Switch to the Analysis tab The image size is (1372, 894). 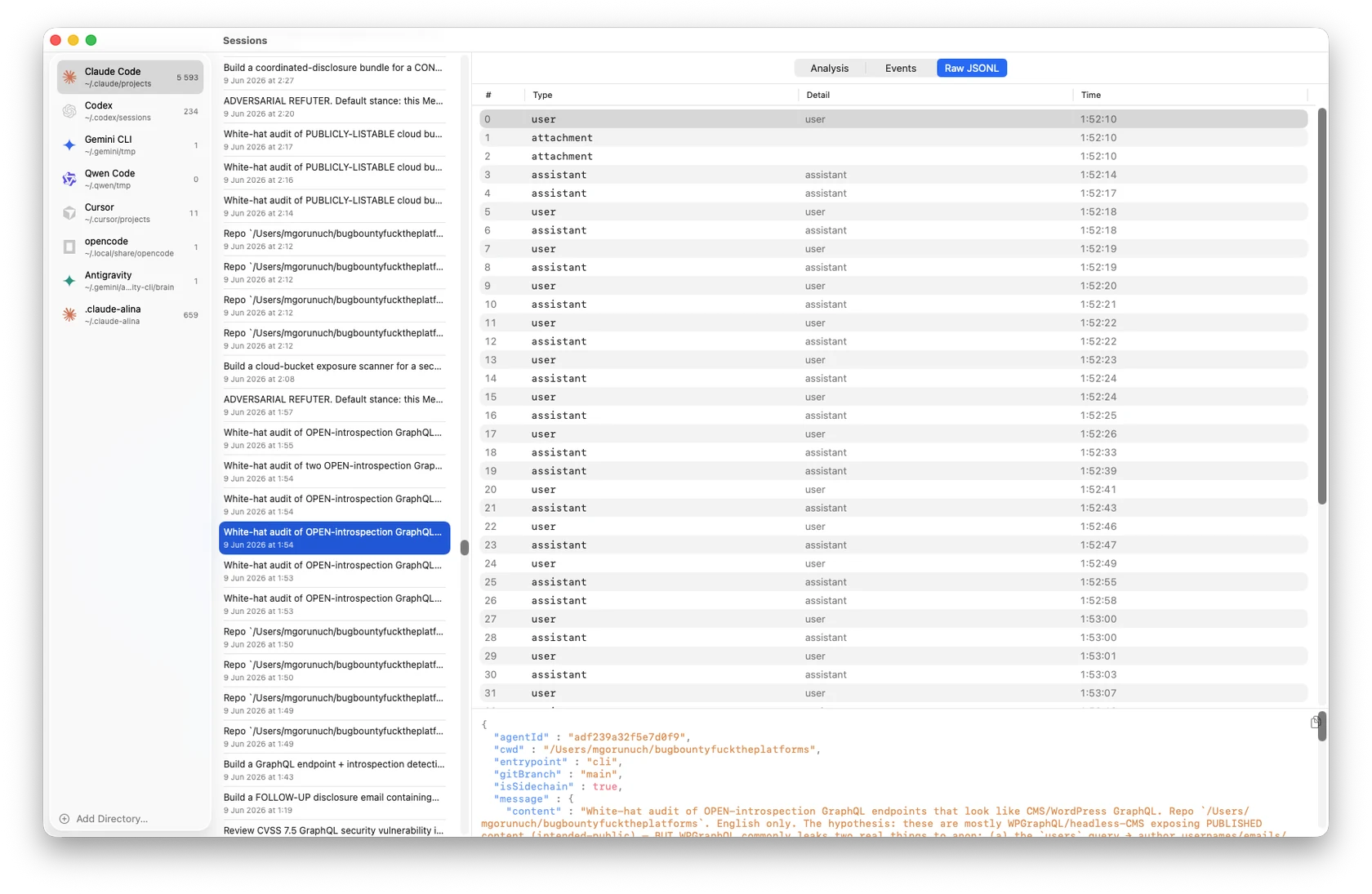(829, 69)
